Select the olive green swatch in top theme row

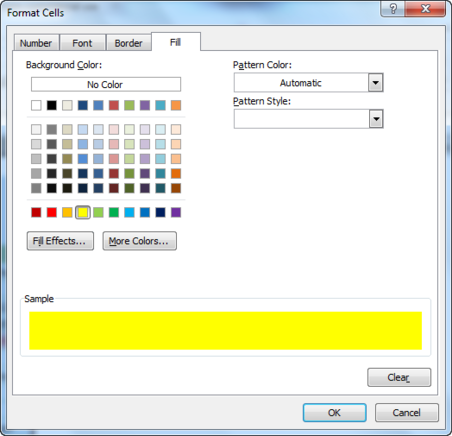click(129, 105)
